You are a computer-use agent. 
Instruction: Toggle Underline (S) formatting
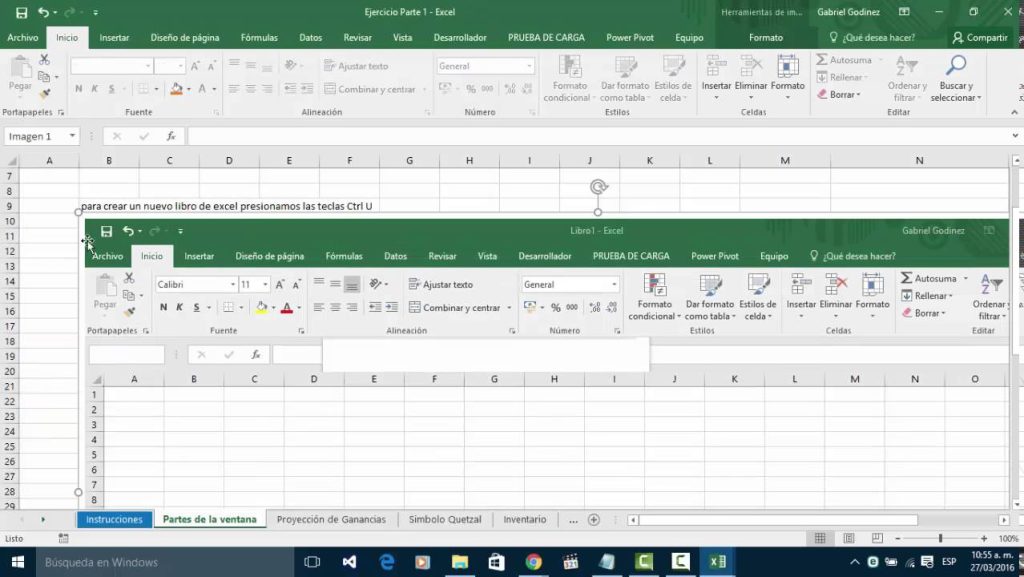point(112,89)
